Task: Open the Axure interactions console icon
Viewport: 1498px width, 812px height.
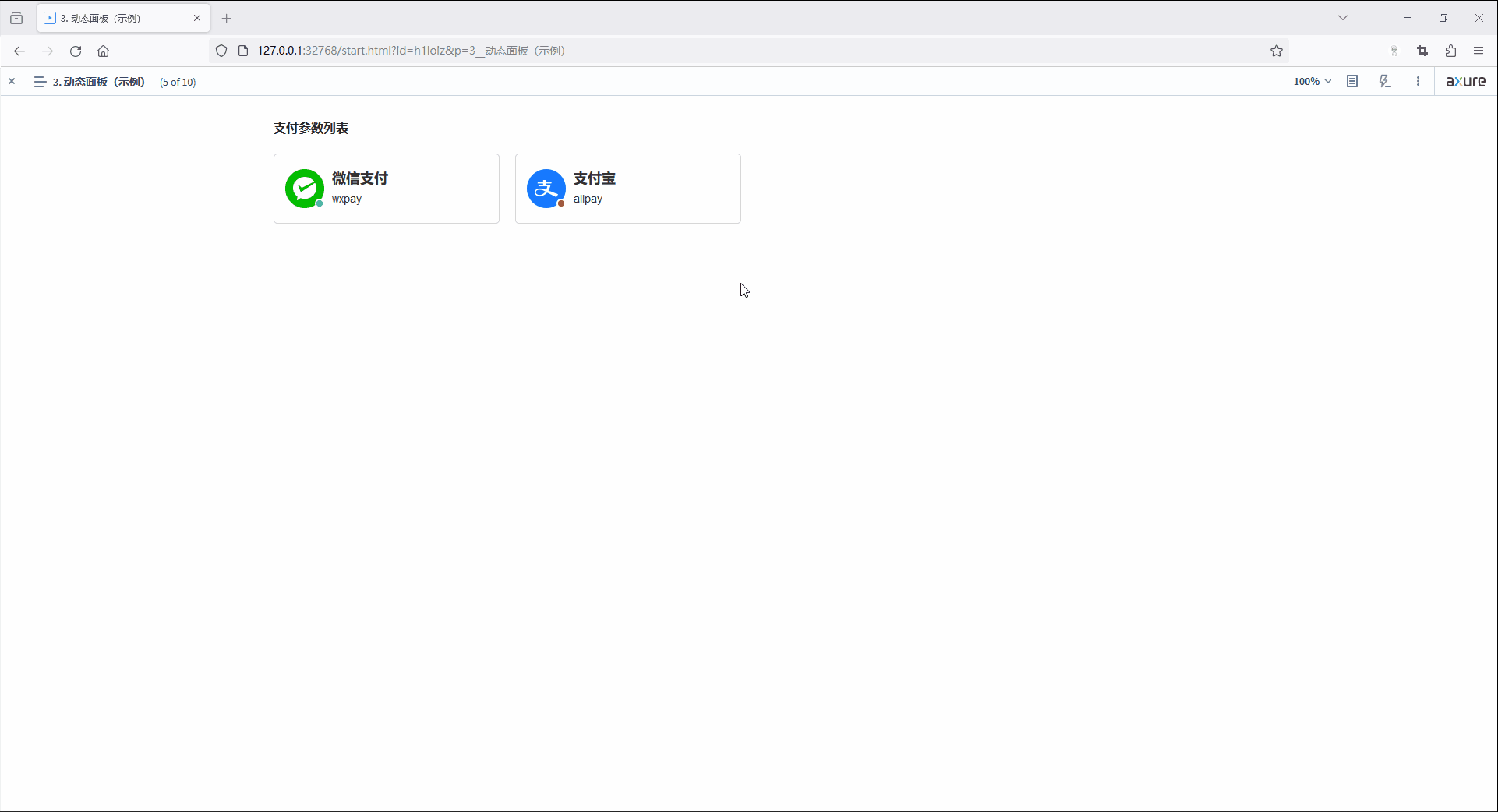Action: click(x=1385, y=81)
